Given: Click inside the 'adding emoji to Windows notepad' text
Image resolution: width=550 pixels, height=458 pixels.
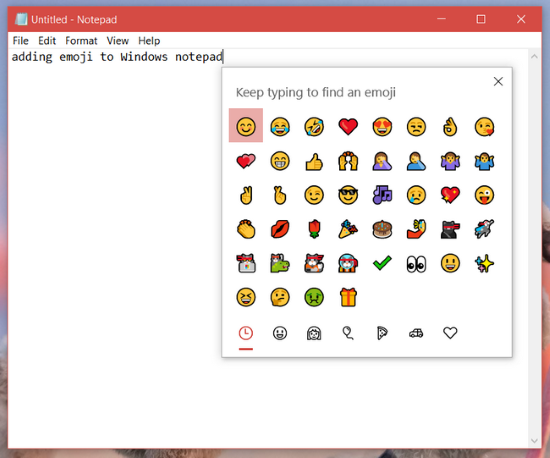Looking at the screenshot, I should [x=117, y=57].
